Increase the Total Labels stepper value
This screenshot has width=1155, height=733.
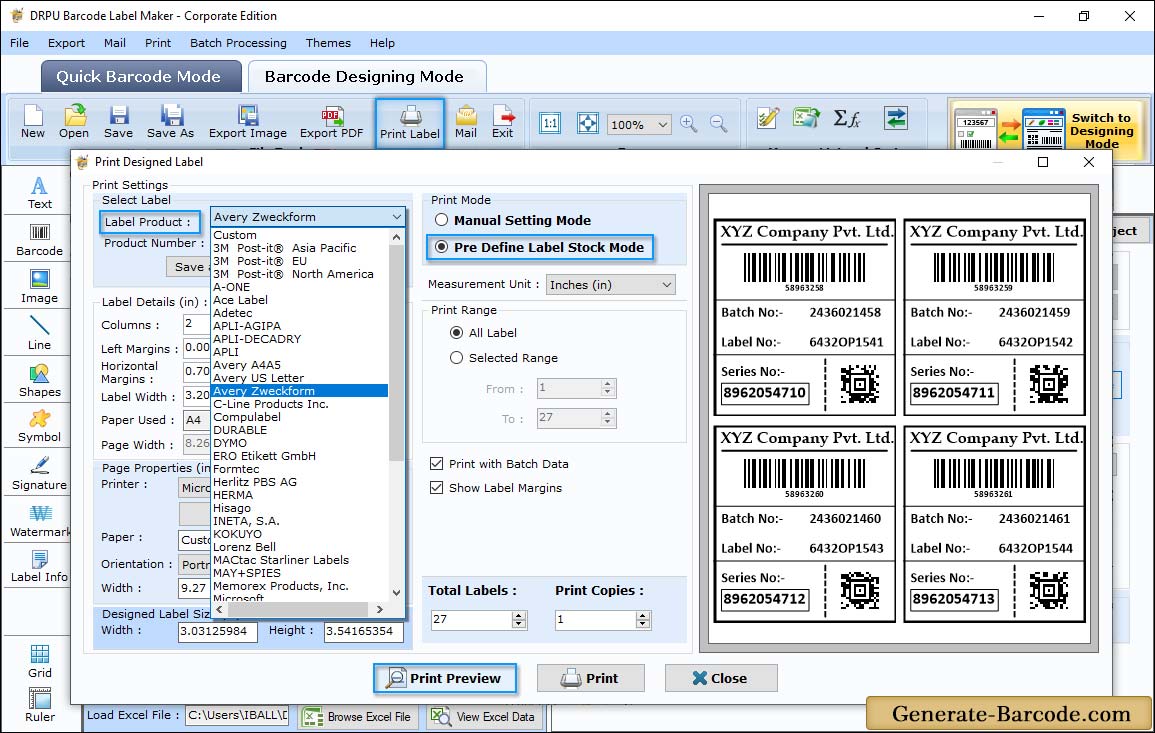(x=519, y=615)
